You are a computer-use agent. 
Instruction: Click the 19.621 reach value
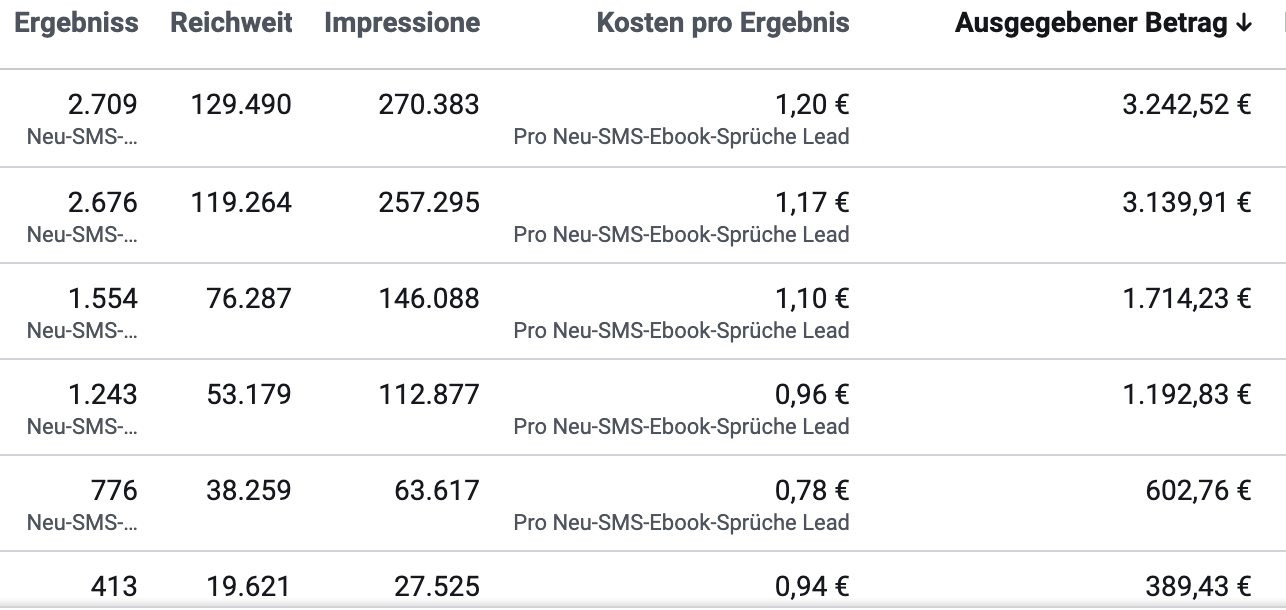tap(249, 586)
